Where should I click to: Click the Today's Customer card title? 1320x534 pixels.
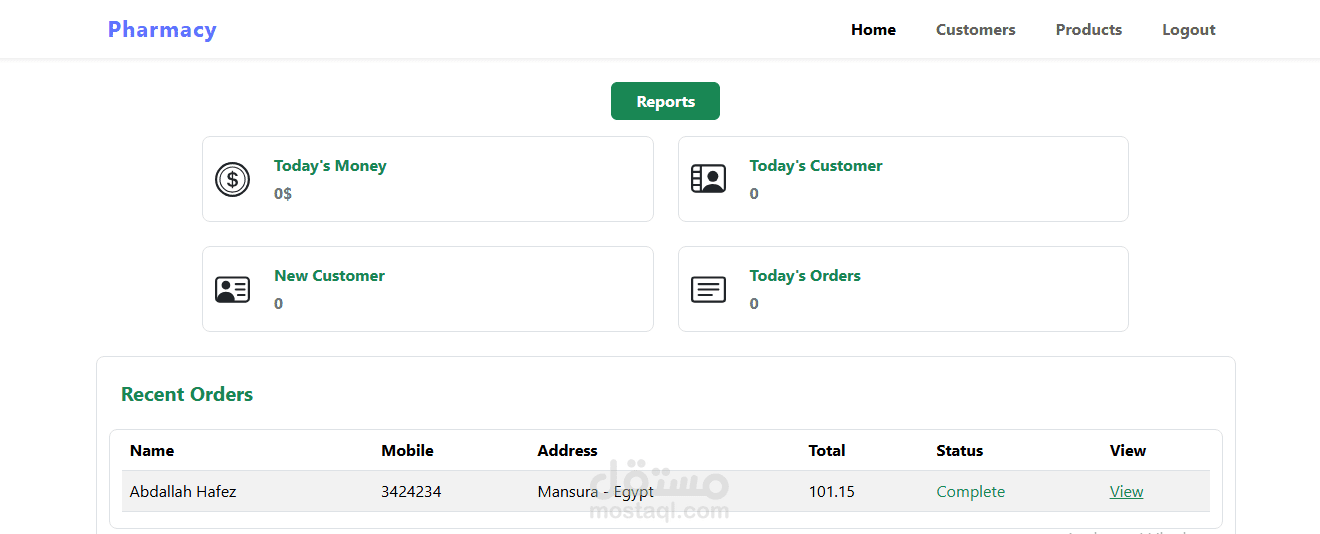point(816,166)
